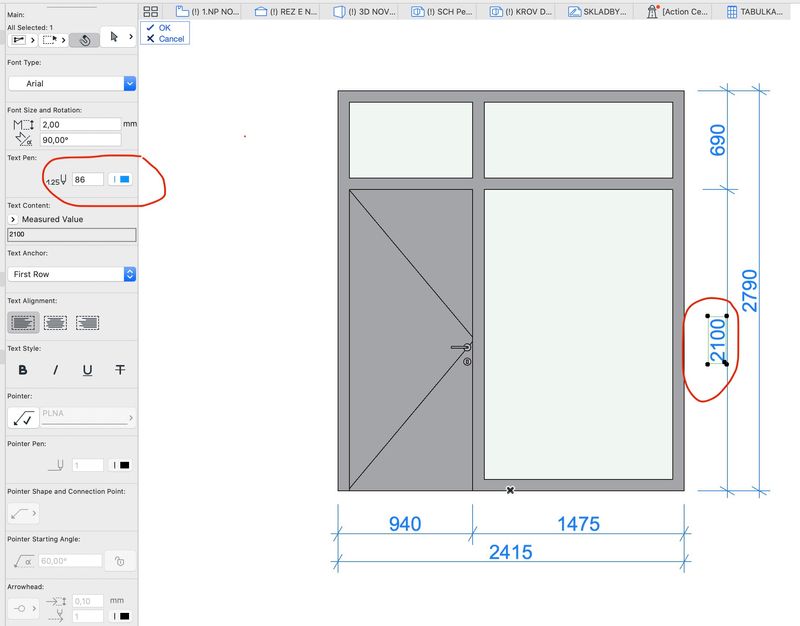This screenshot has width=800, height=626.
Task: Open the arrowhead type selector
Action: tap(23, 608)
